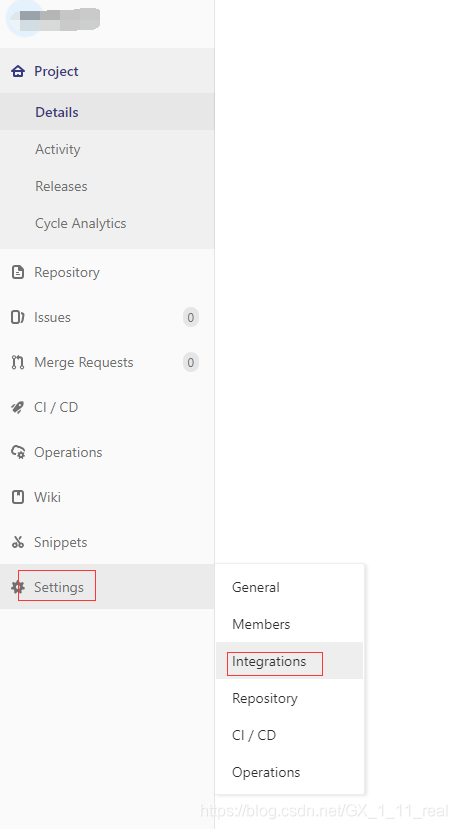Open the sidebar CI / CD section
Viewport: 457px width, 829px height.
pos(56,407)
